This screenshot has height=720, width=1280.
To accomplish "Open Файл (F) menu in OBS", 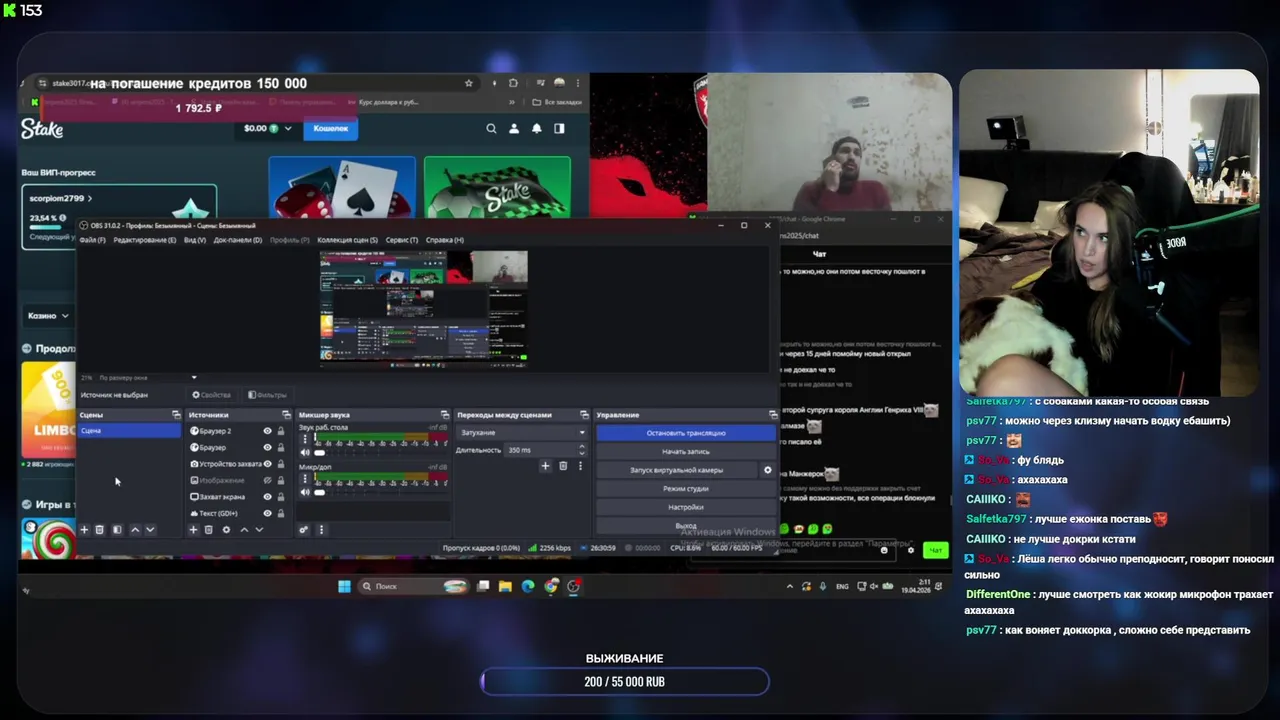I will click(92, 240).
